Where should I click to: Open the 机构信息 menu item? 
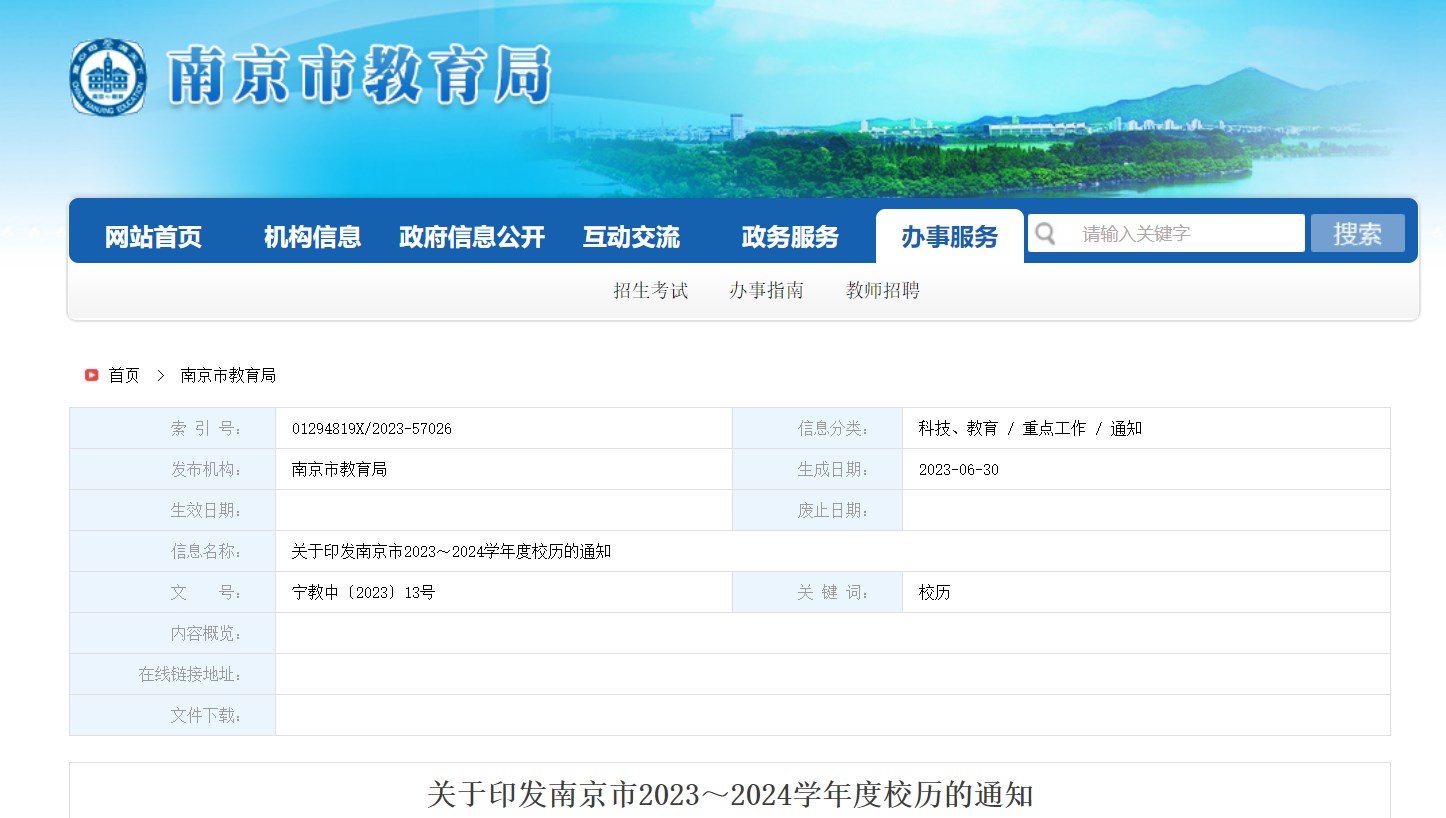[x=312, y=237]
